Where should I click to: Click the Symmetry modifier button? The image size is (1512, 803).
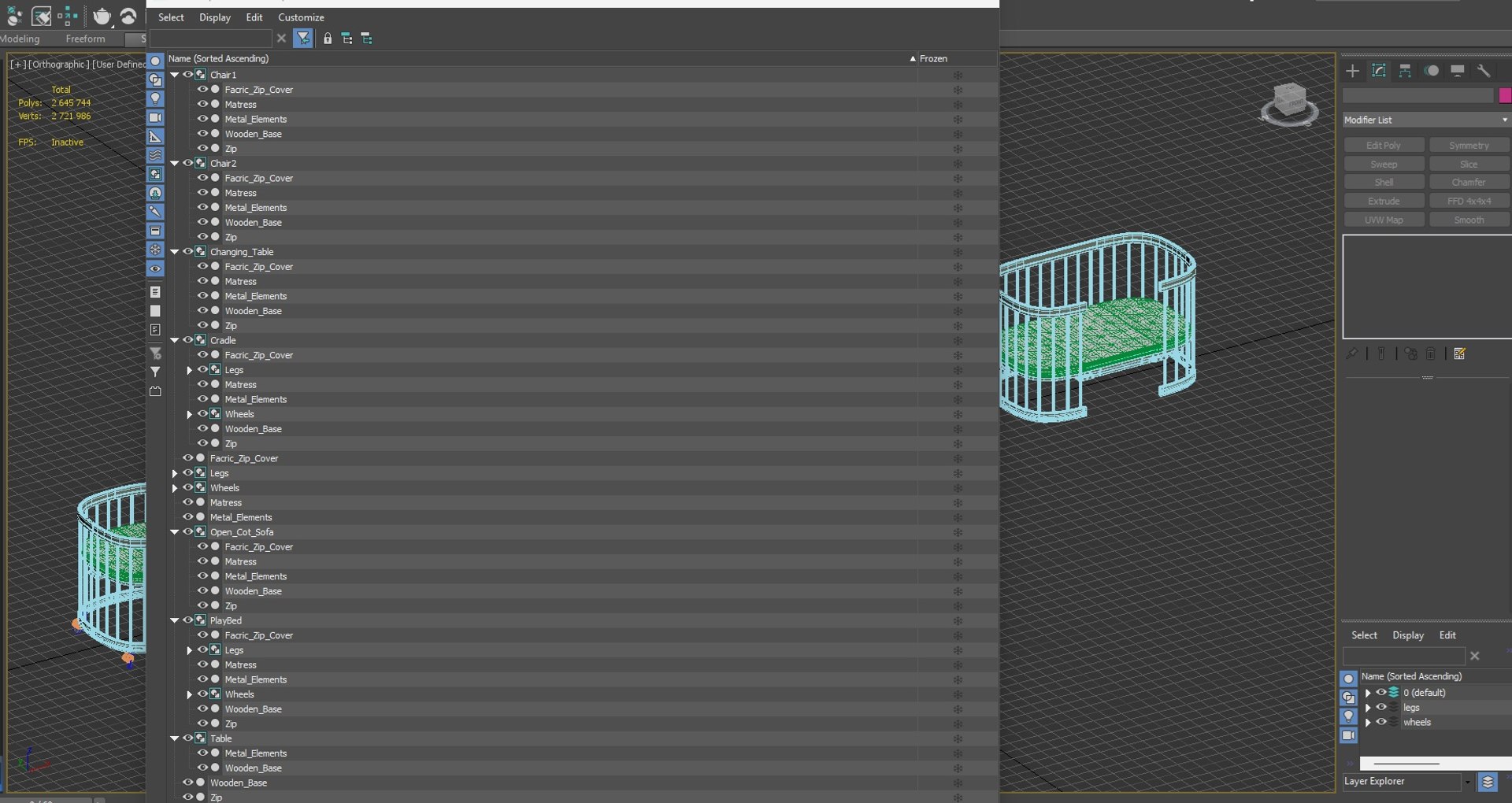[x=1469, y=146]
